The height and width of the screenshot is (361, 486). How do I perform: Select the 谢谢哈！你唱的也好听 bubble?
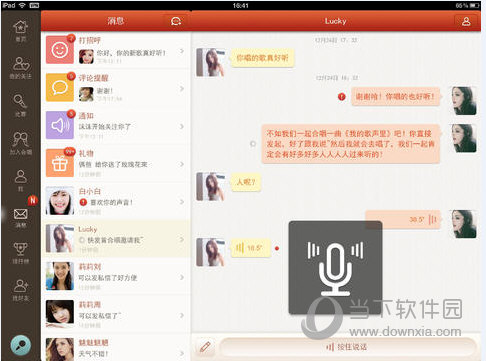(x=395, y=97)
